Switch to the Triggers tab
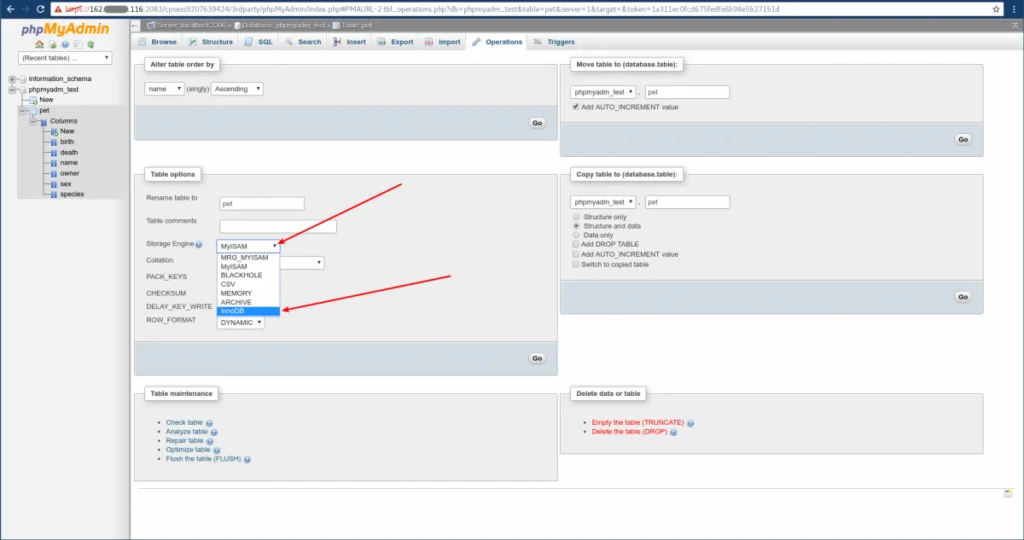Image resolution: width=1024 pixels, height=540 pixels. tap(554, 42)
